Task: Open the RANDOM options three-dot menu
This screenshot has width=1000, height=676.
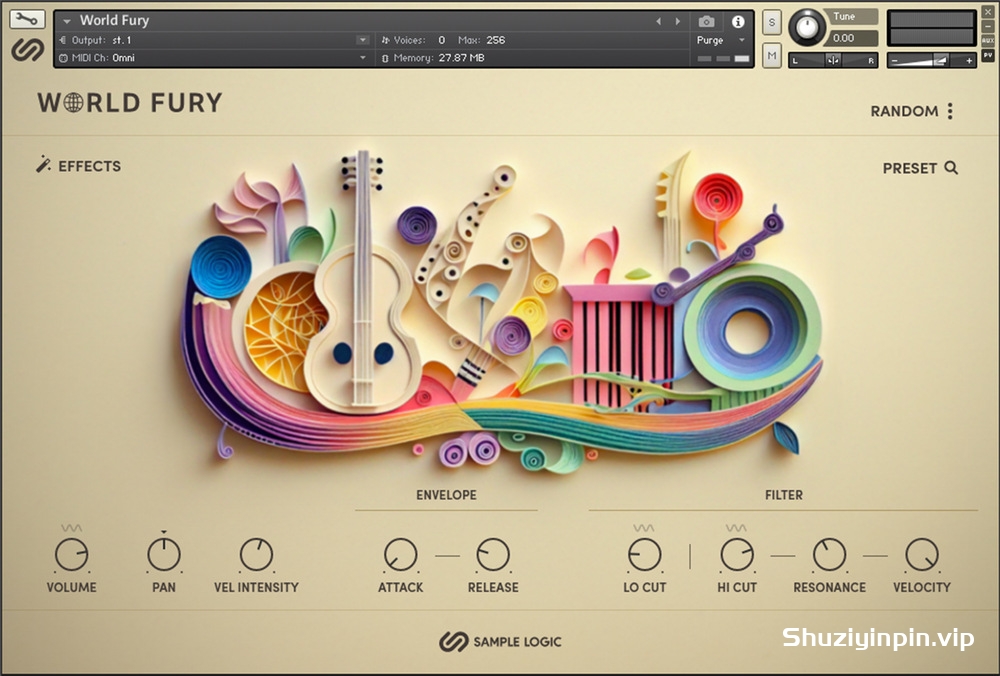Action: point(950,111)
